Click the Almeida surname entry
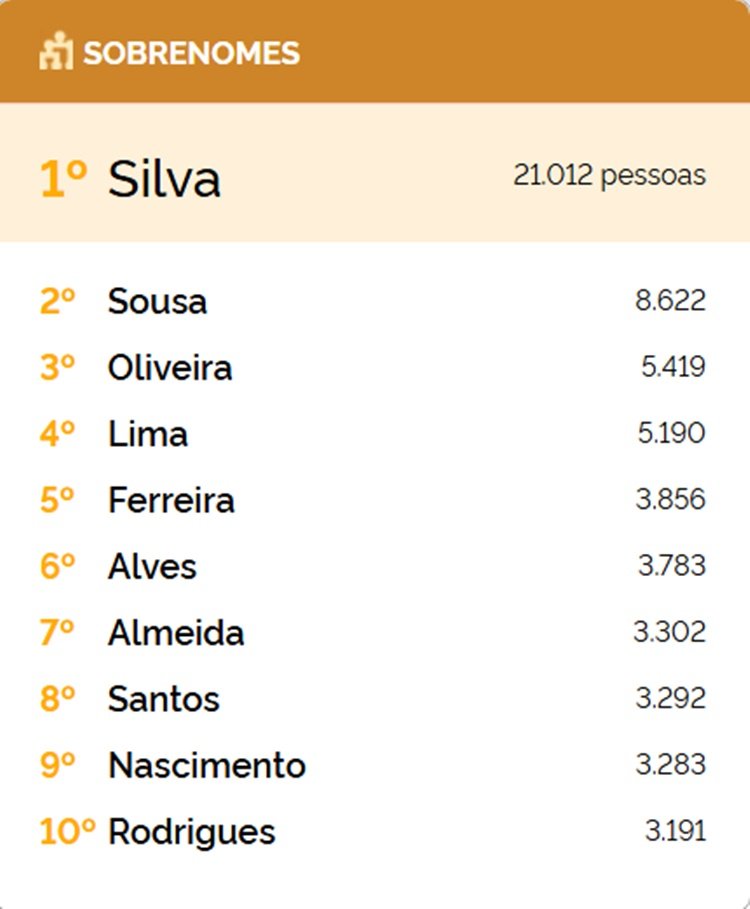Screen dimensions: 750x909 (176, 632)
